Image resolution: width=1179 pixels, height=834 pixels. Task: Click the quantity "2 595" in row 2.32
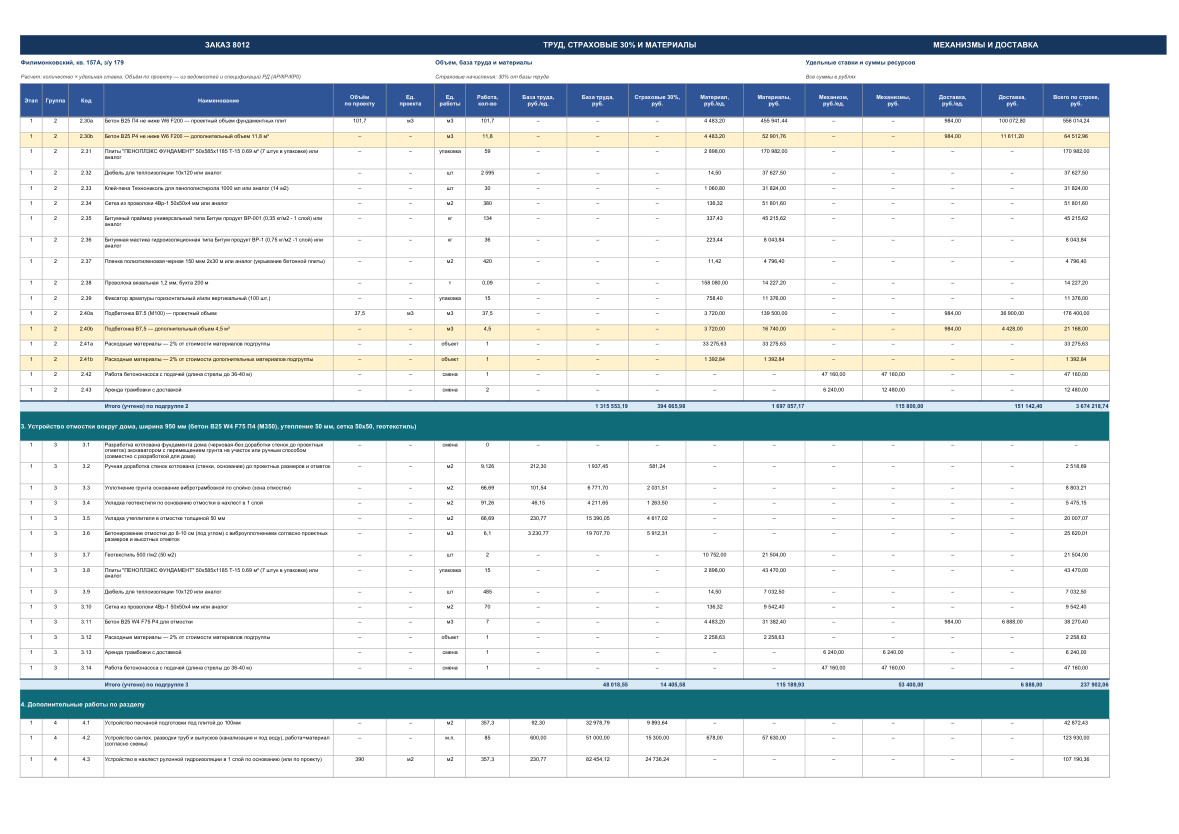[487, 173]
